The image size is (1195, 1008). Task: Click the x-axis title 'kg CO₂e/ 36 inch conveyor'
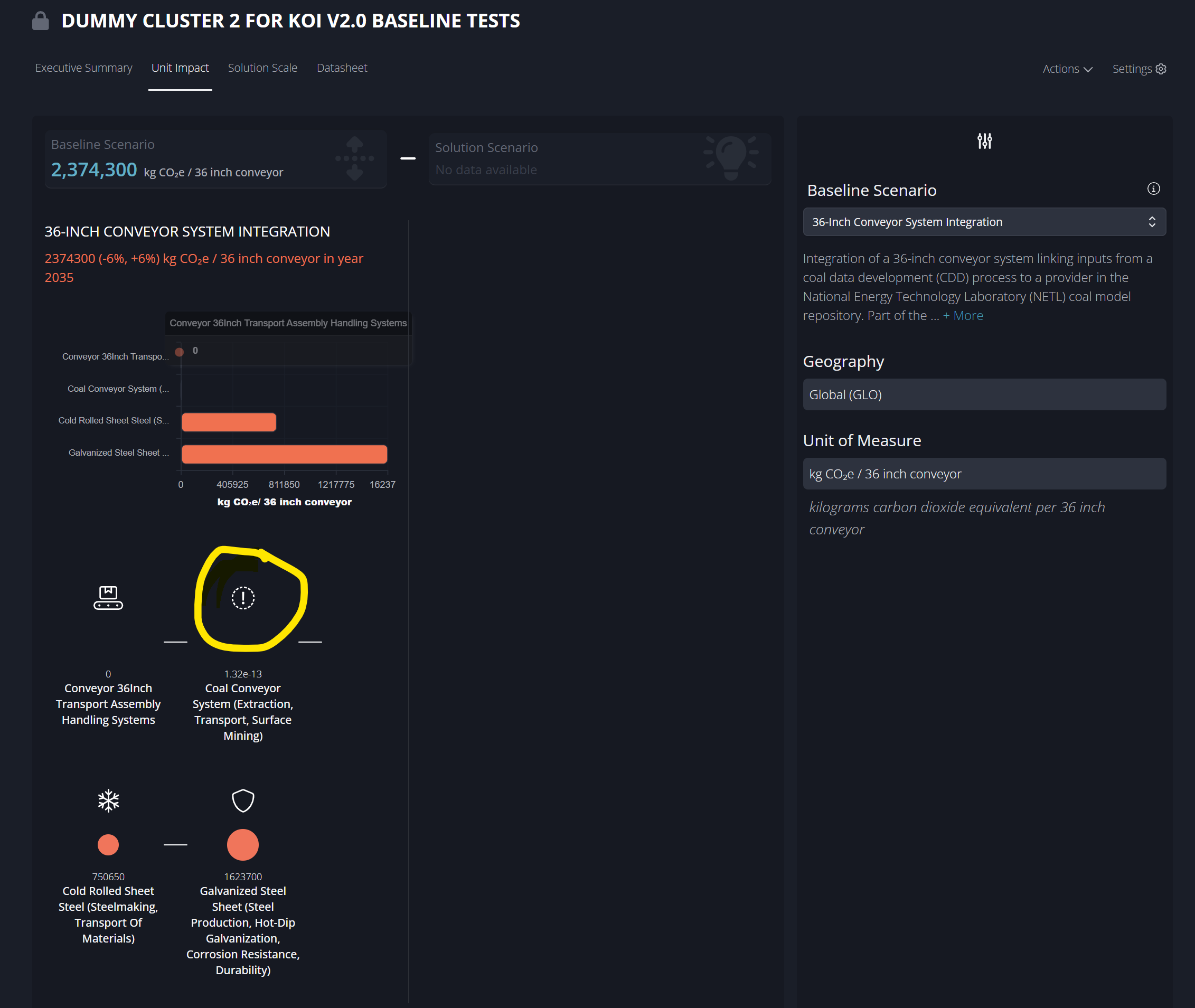pyautogui.click(x=284, y=502)
